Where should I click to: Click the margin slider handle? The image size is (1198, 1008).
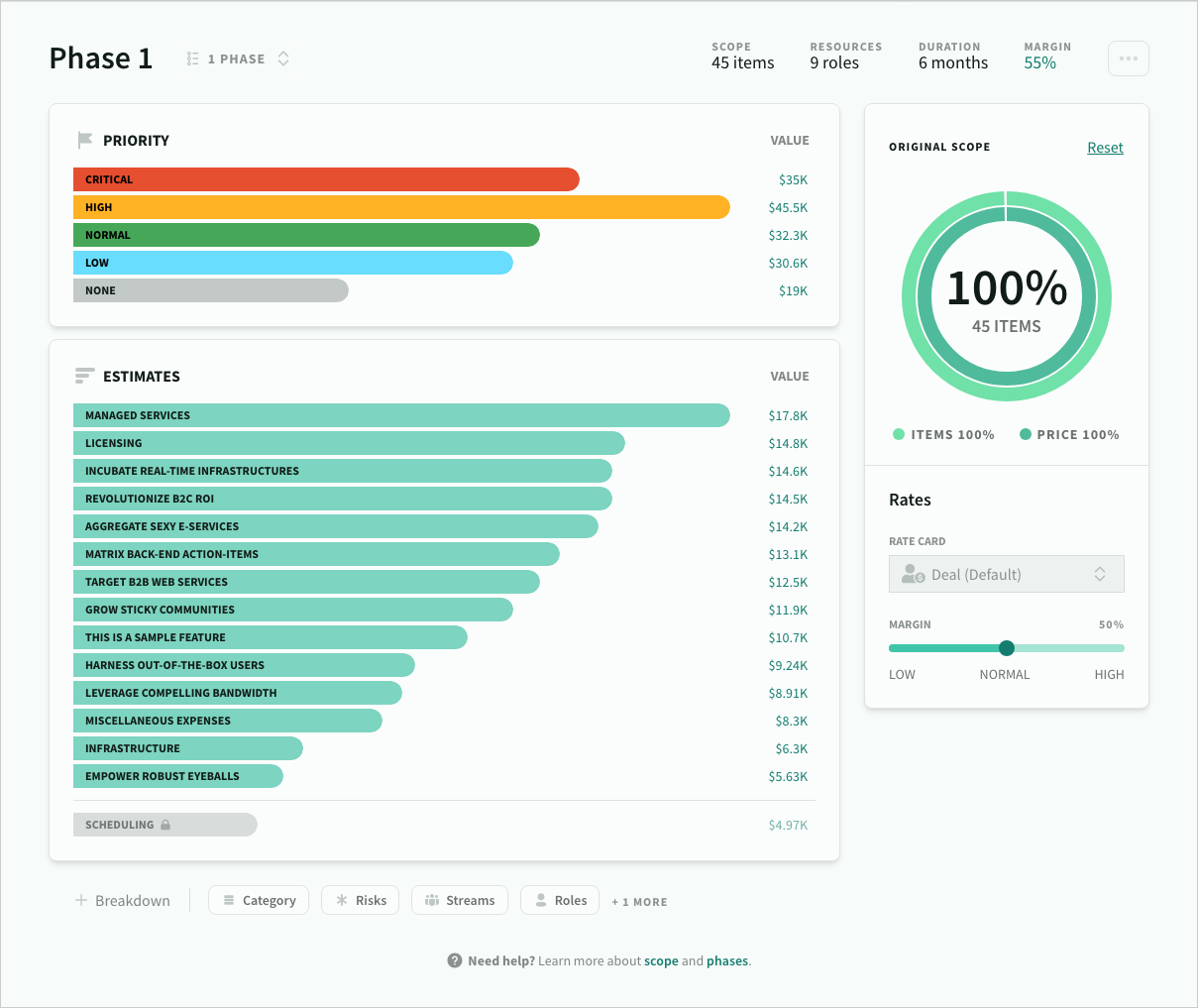click(1007, 648)
